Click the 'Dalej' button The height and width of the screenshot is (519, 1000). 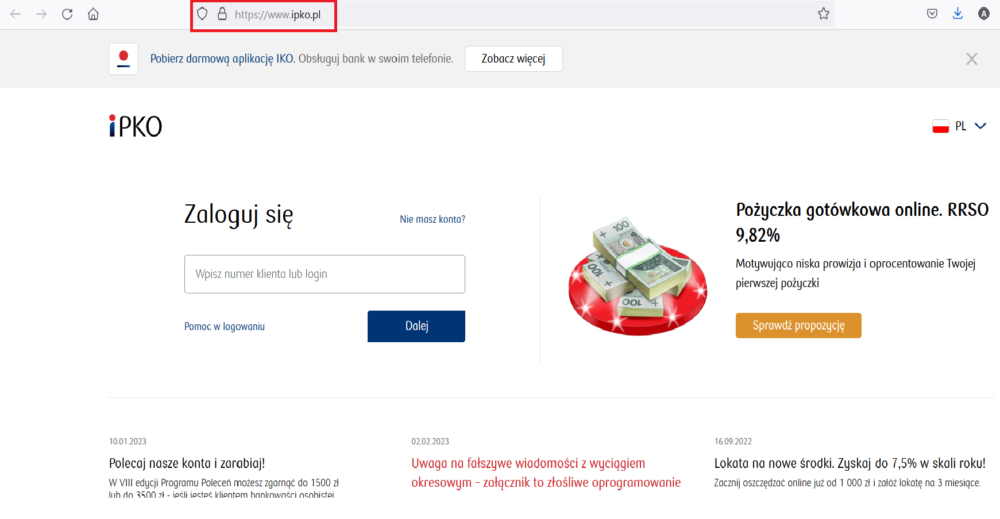tap(416, 326)
